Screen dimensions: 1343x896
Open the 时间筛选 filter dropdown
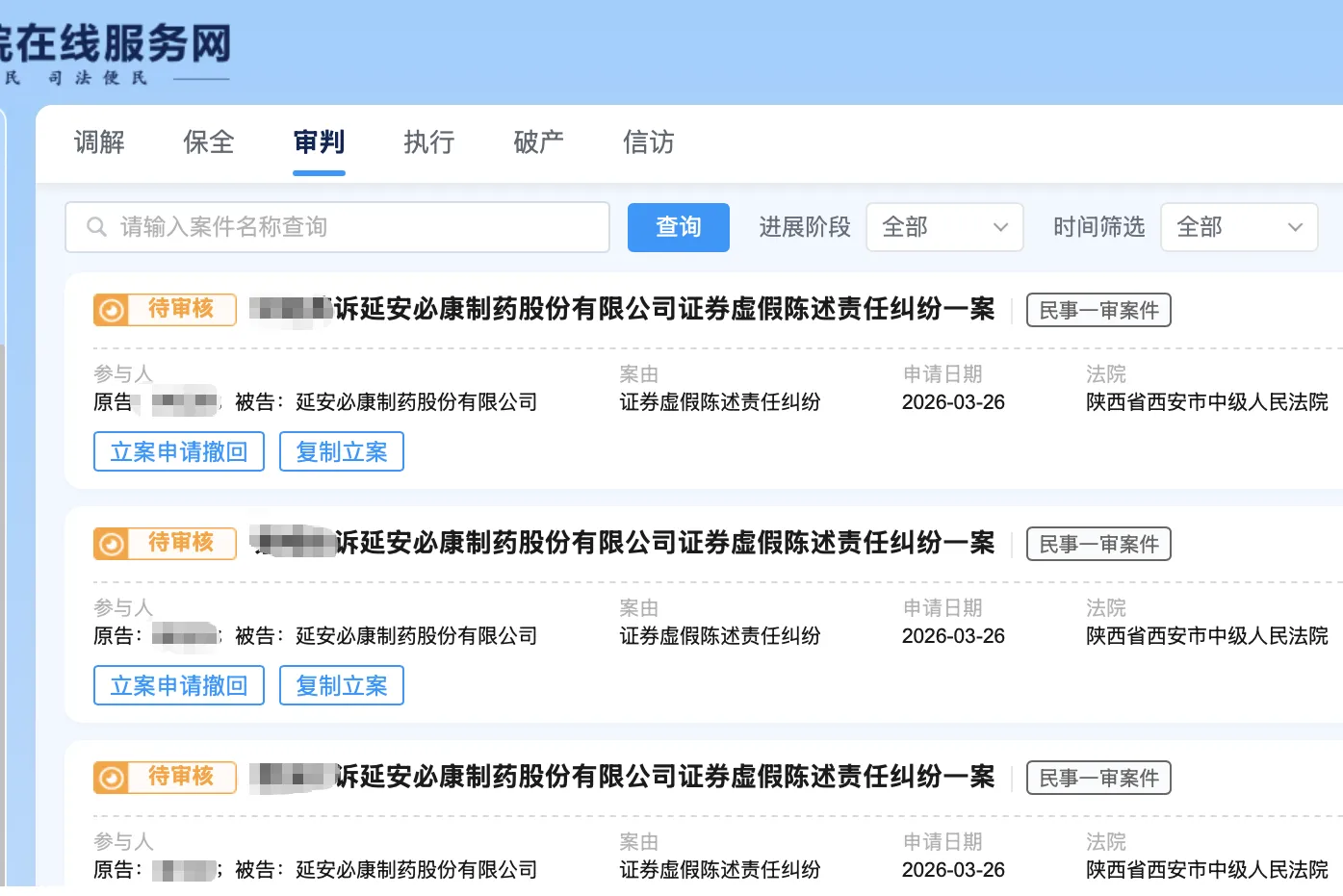(x=1239, y=227)
